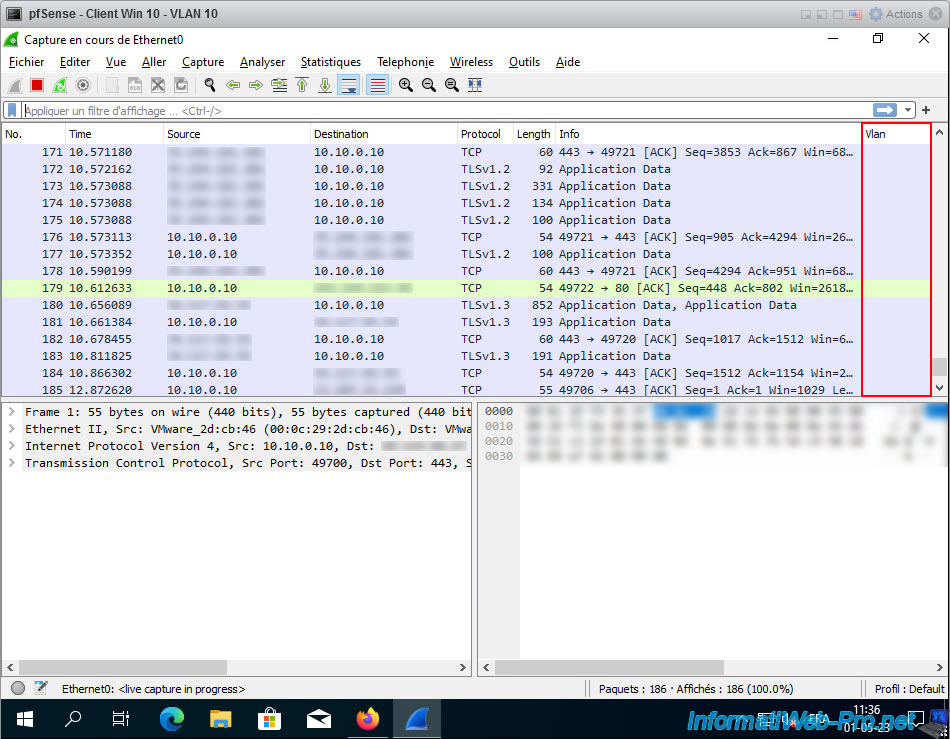The height and width of the screenshot is (739, 950).
Task: Open the Vue menu
Action: point(116,62)
